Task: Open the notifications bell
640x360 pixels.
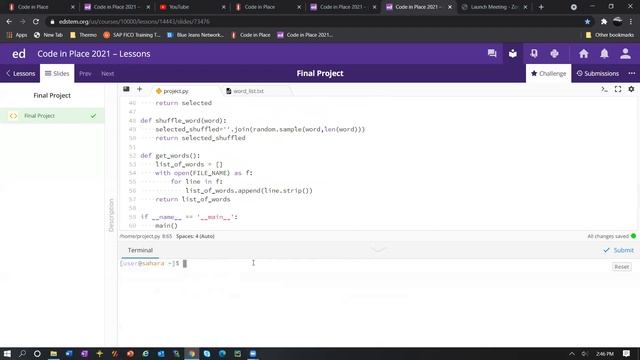Action: (x=604, y=53)
